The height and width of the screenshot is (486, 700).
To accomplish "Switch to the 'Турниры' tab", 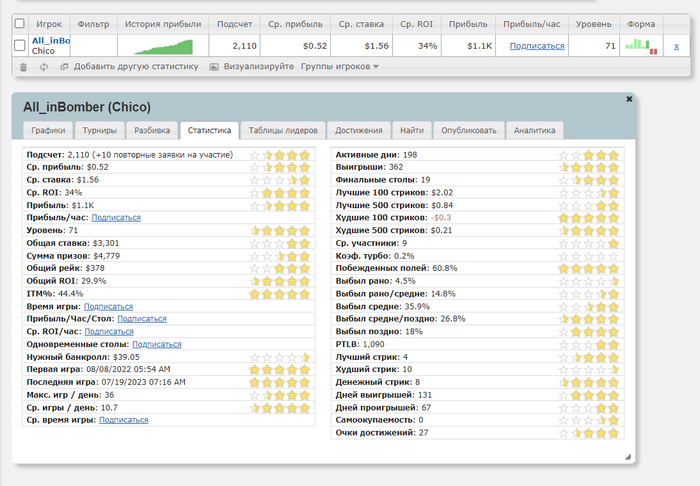I will 100,130.
